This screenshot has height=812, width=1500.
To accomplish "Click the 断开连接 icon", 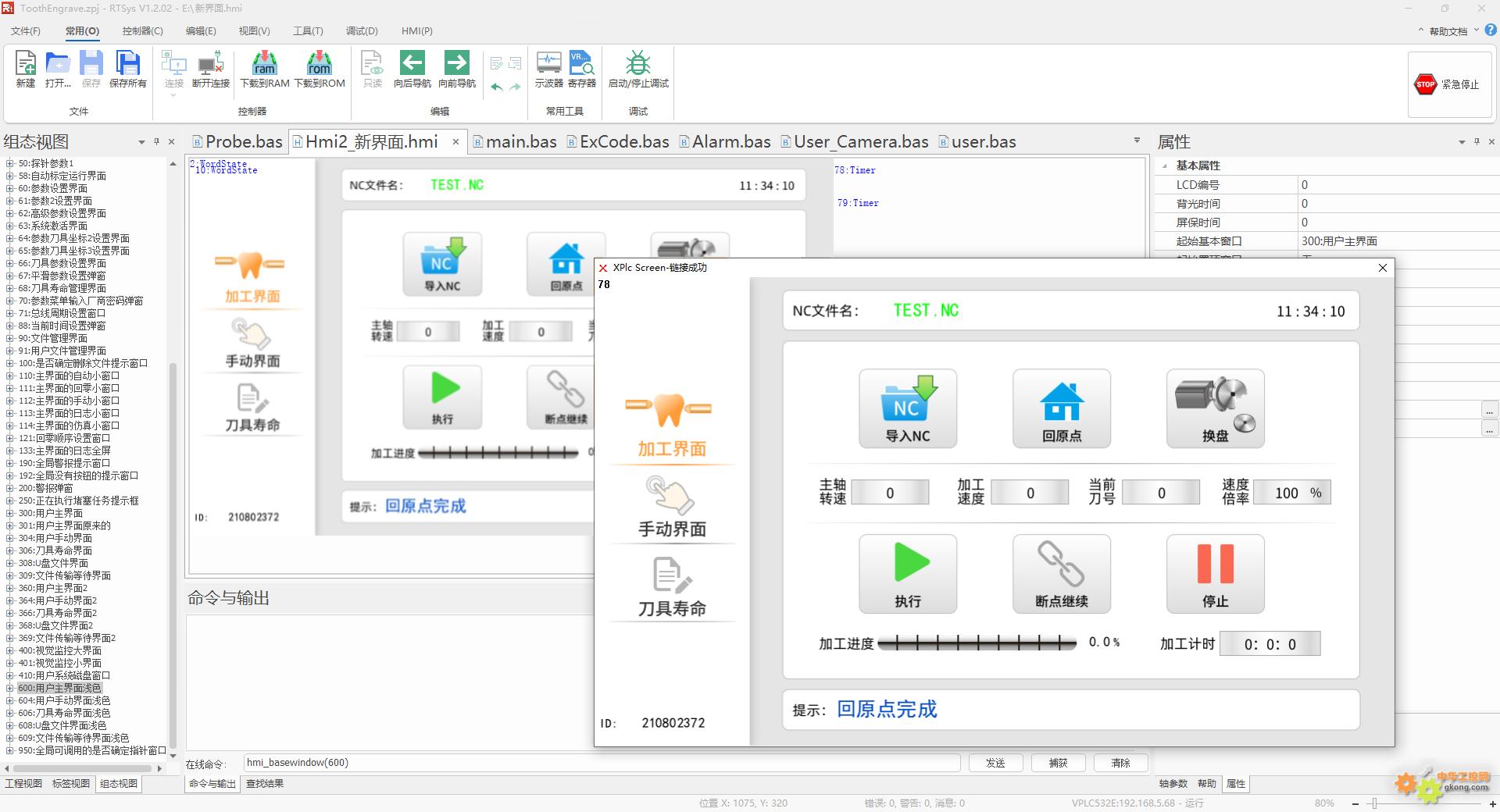I will click(x=211, y=69).
